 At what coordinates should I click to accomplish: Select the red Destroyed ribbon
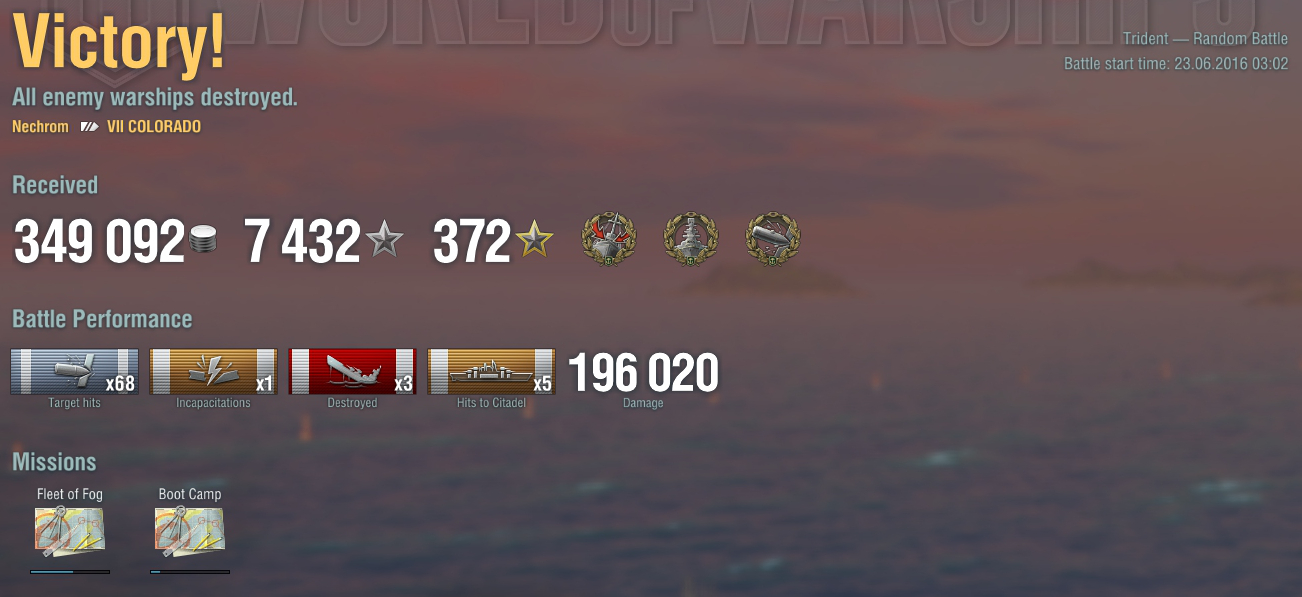click(x=352, y=372)
